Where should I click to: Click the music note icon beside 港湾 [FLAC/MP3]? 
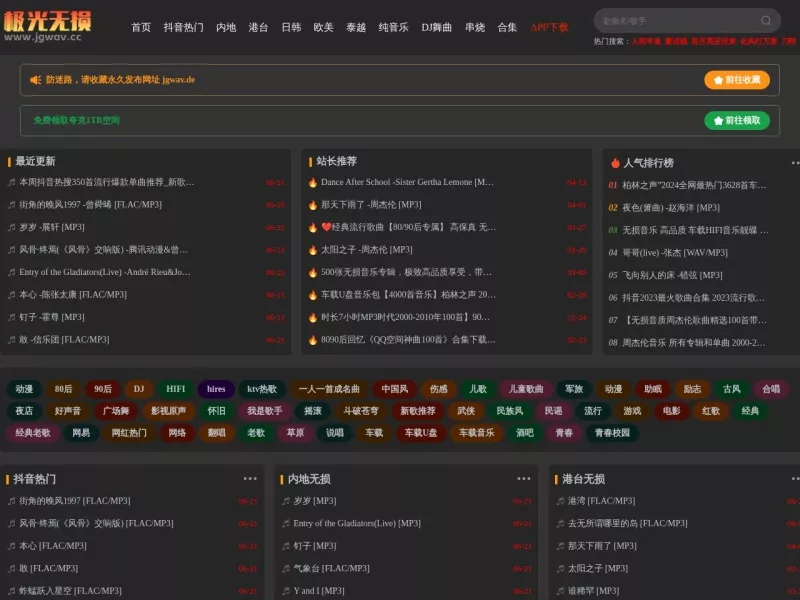pyautogui.click(x=560, y=501)
